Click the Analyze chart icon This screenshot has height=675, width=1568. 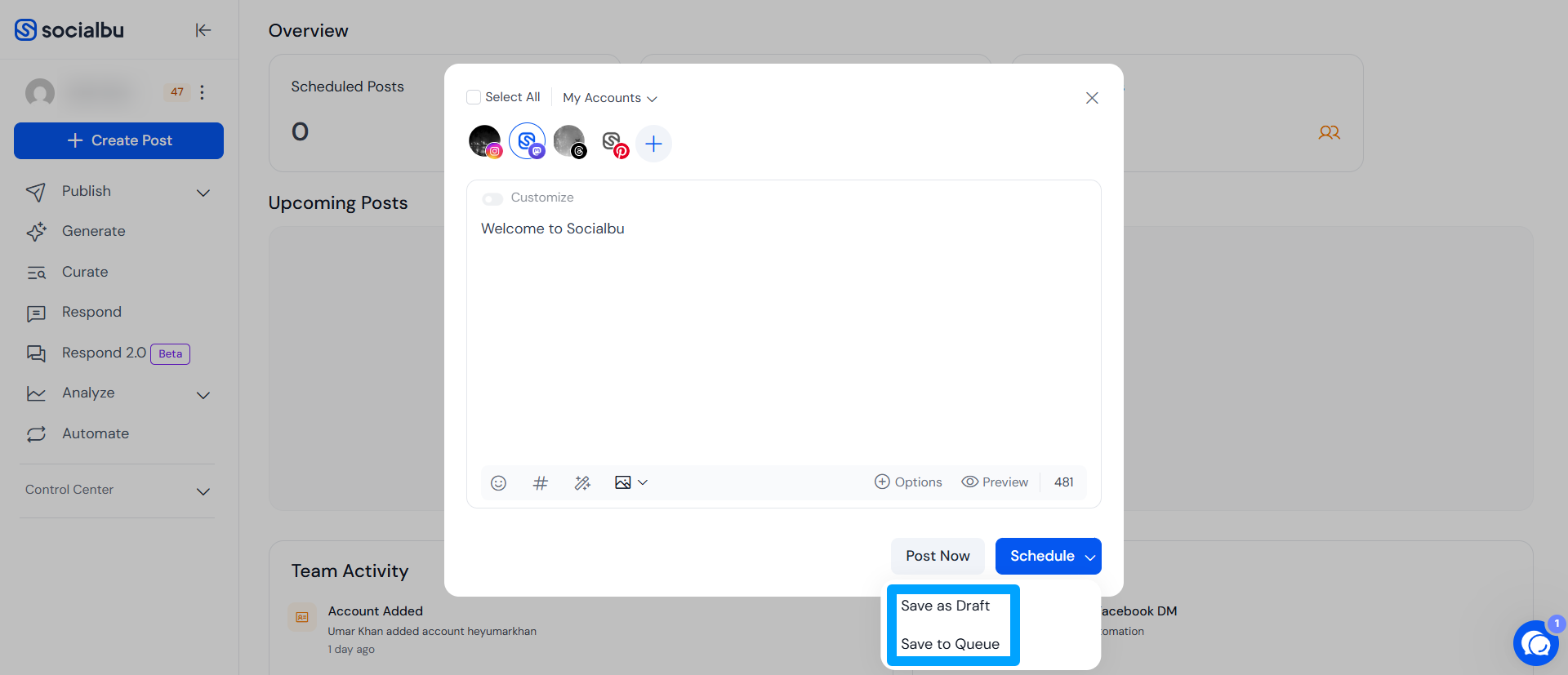(36, 393)
